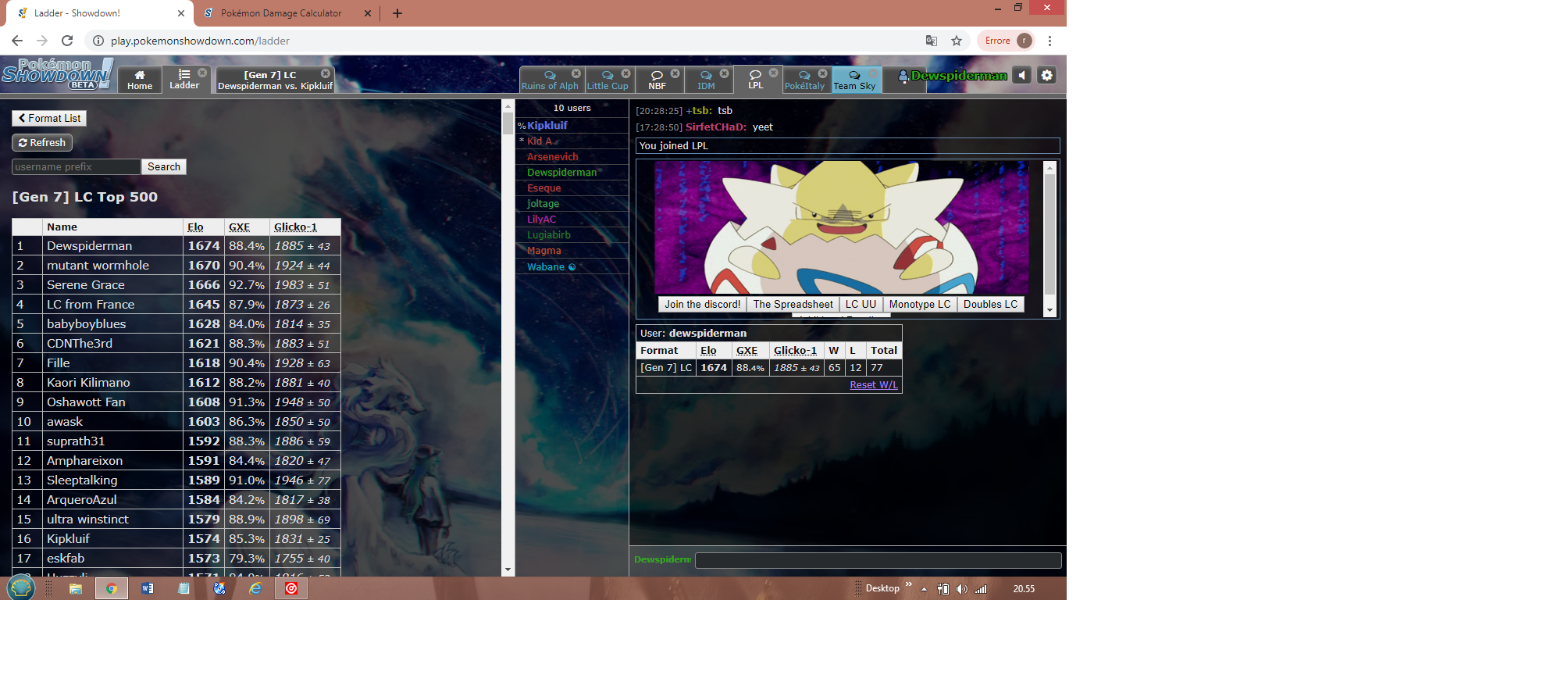Click the ladder pane scrollbar down arrow

[508, 570]
